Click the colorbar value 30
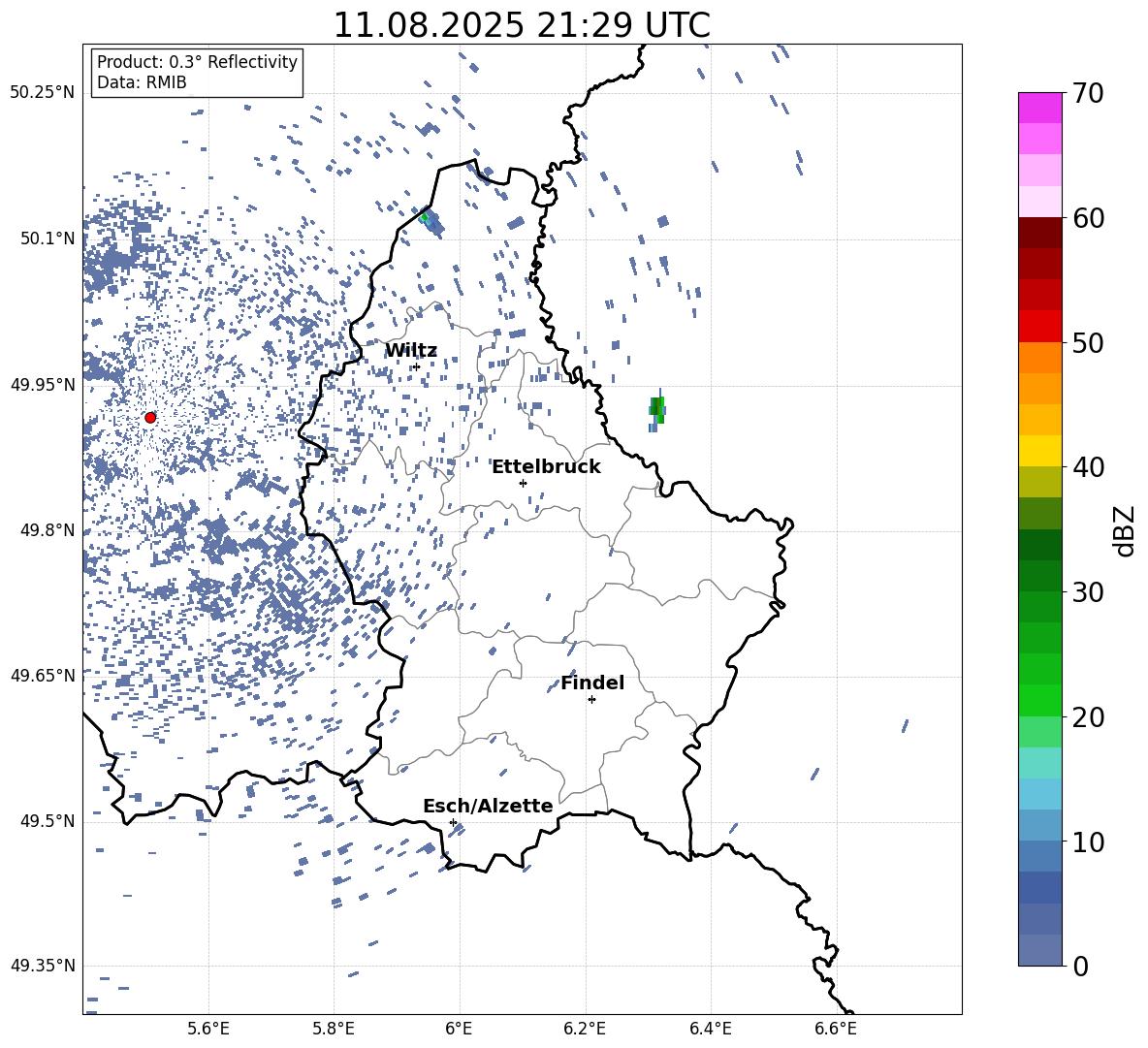The height and width of the screenshot is (1048, 1148). [1088, 592]
